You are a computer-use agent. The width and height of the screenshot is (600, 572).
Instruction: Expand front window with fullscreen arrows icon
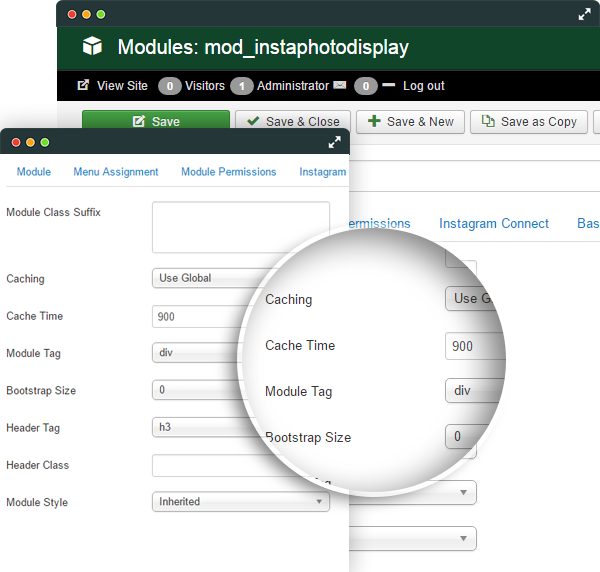334,142
